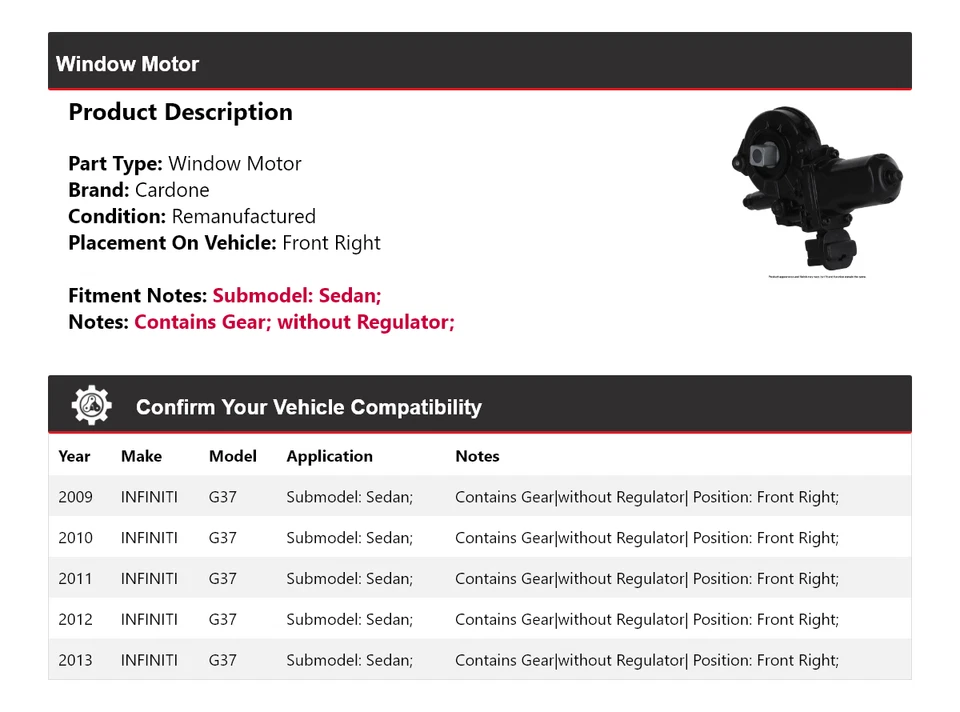Select the Model column header
Screen dimensions: 960x712
tap(232, 456)
